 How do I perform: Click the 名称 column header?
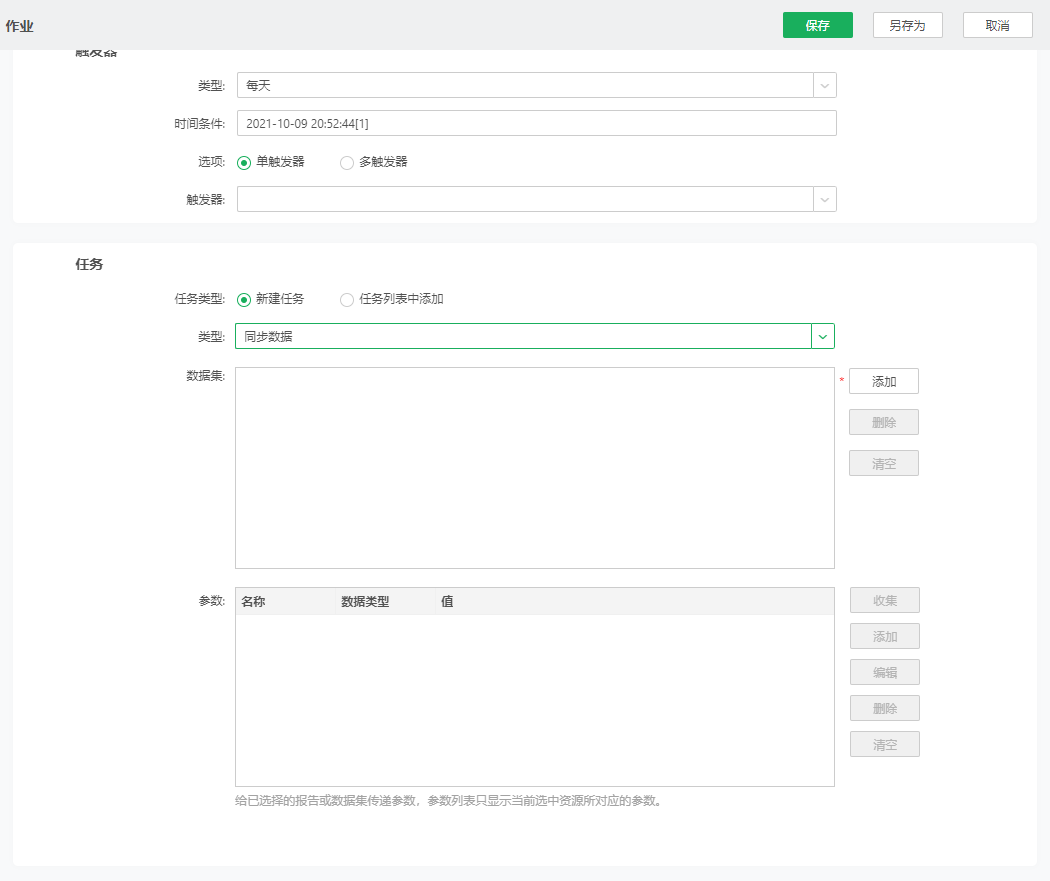pos(254,601)
